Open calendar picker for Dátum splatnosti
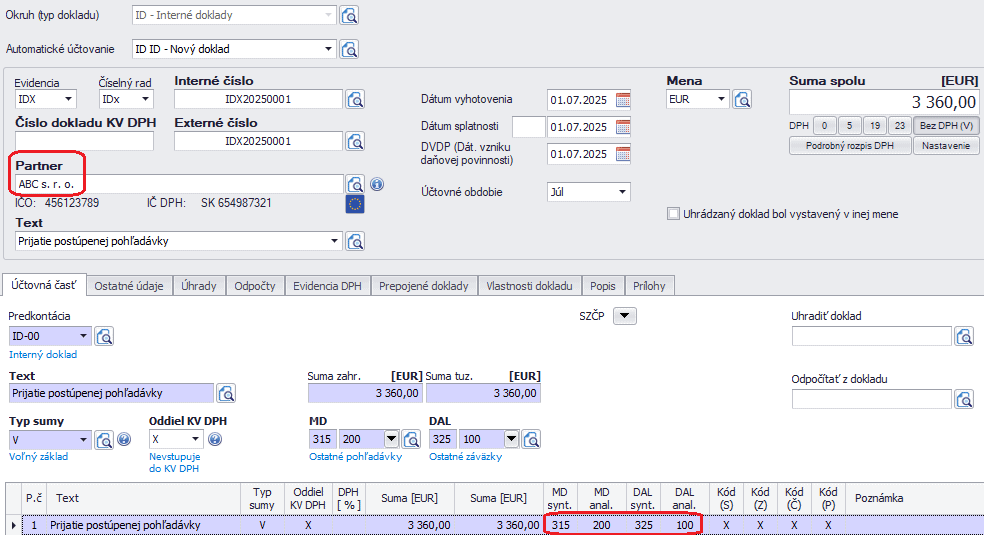984x535 pixels. [x=623, y=127]
